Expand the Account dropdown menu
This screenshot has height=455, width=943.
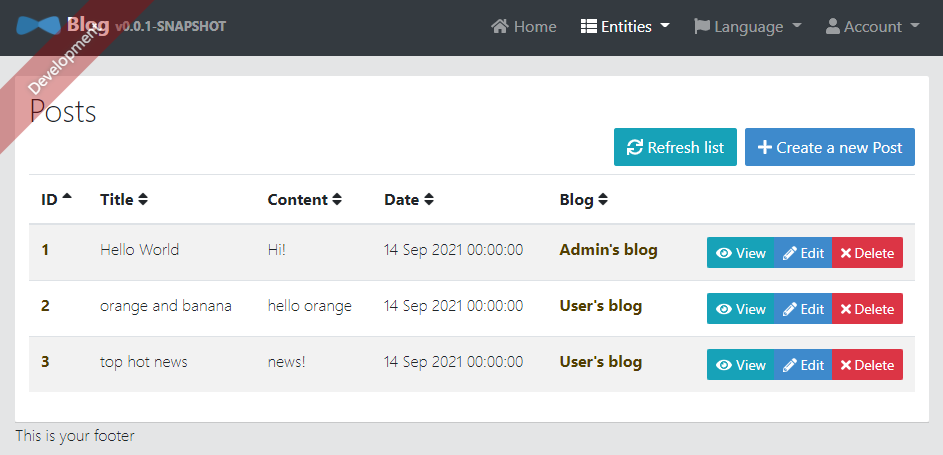click(873, 26)
